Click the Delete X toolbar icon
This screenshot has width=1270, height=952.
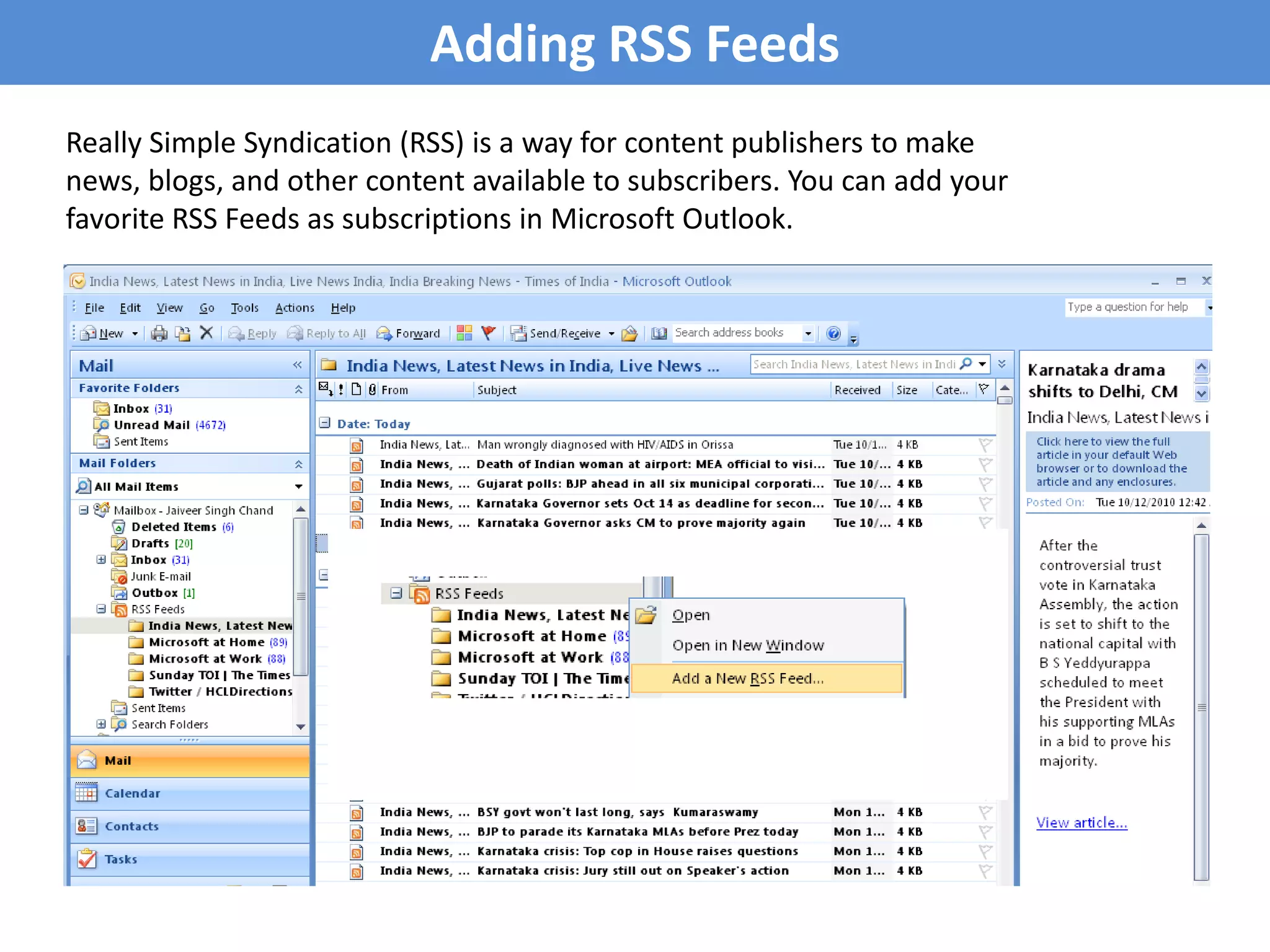206,333
